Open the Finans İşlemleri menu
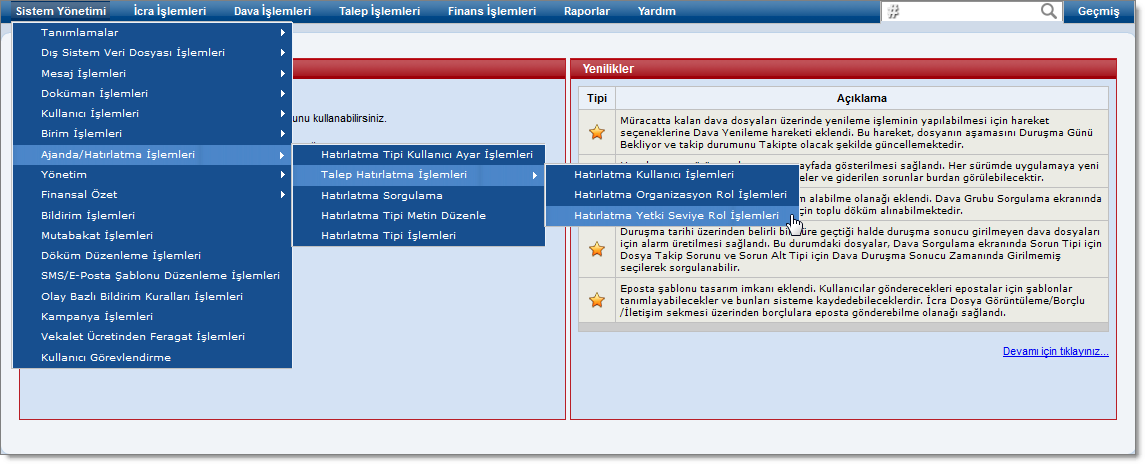Viewport: 1145px width, 464px height. [x=491, y=11]
